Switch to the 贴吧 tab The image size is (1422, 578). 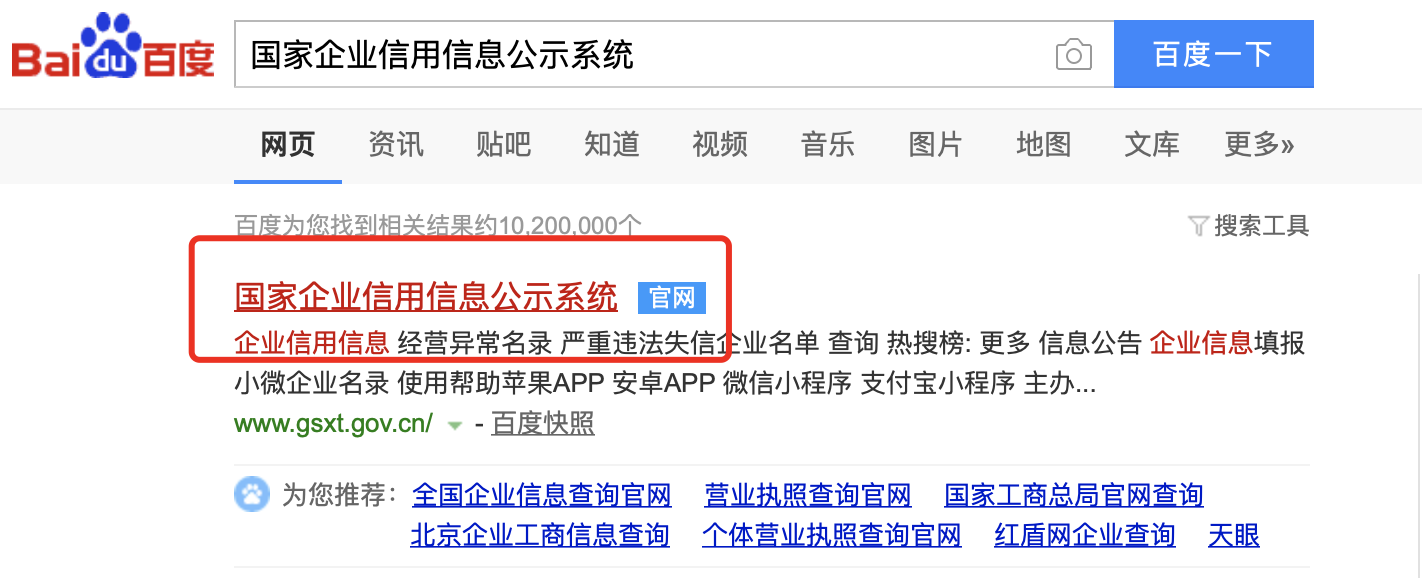pyautogui.click(x=503, y=145)
